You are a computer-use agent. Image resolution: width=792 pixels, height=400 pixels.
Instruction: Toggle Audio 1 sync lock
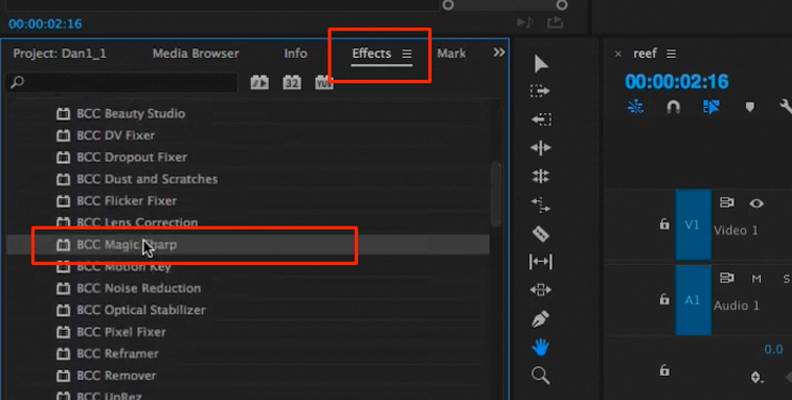[727, 278]
